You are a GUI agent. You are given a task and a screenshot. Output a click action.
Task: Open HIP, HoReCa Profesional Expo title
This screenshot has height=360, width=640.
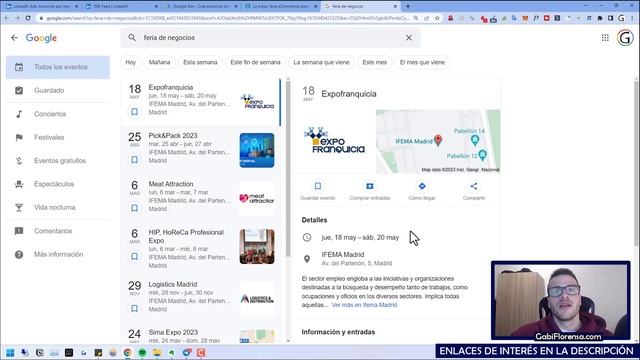coord(186,236)
